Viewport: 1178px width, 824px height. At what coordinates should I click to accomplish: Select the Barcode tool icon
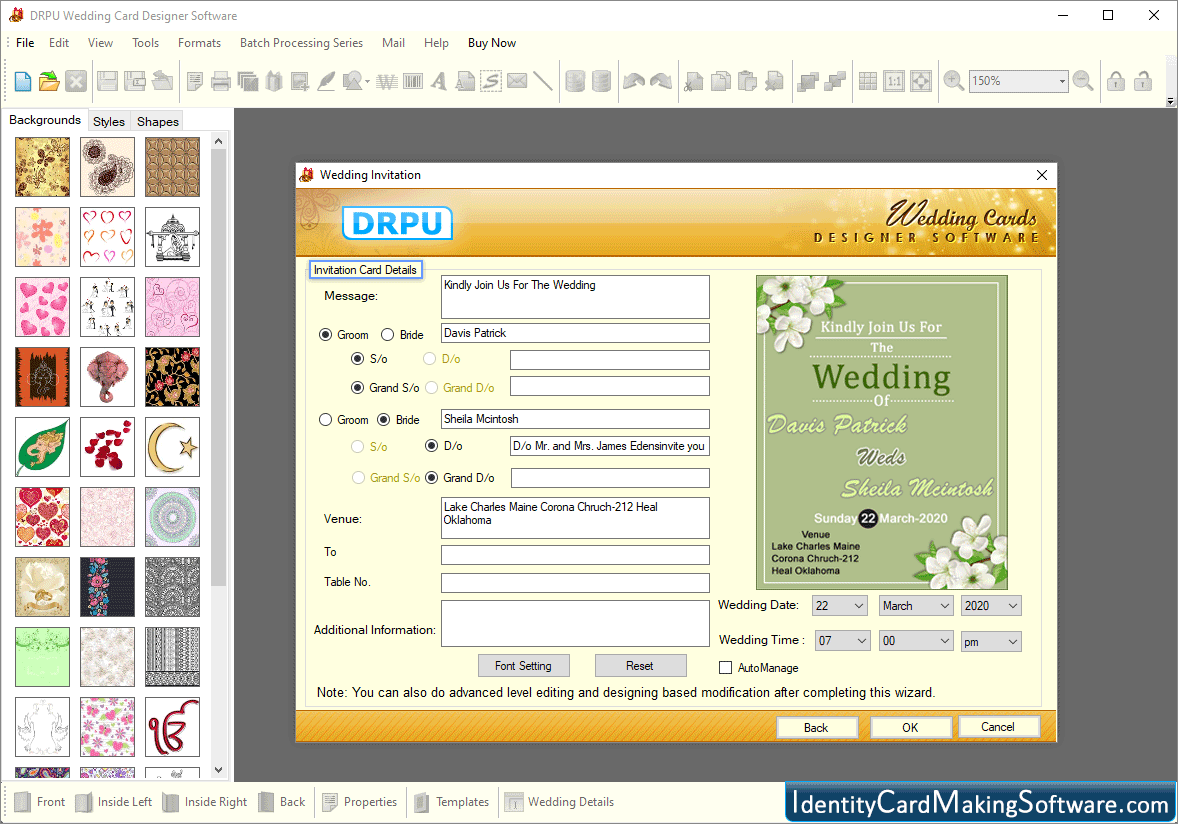(413, 81)
